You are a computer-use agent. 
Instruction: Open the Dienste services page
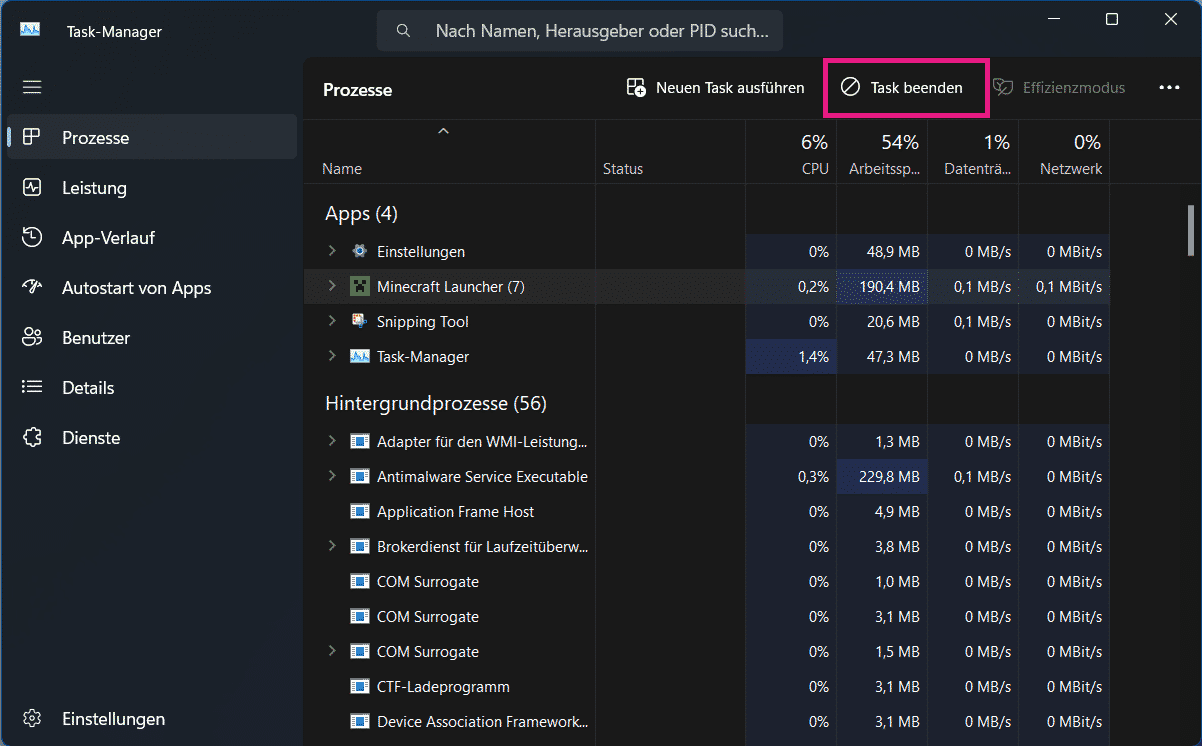pyautogui.click(x=91, y=438)
